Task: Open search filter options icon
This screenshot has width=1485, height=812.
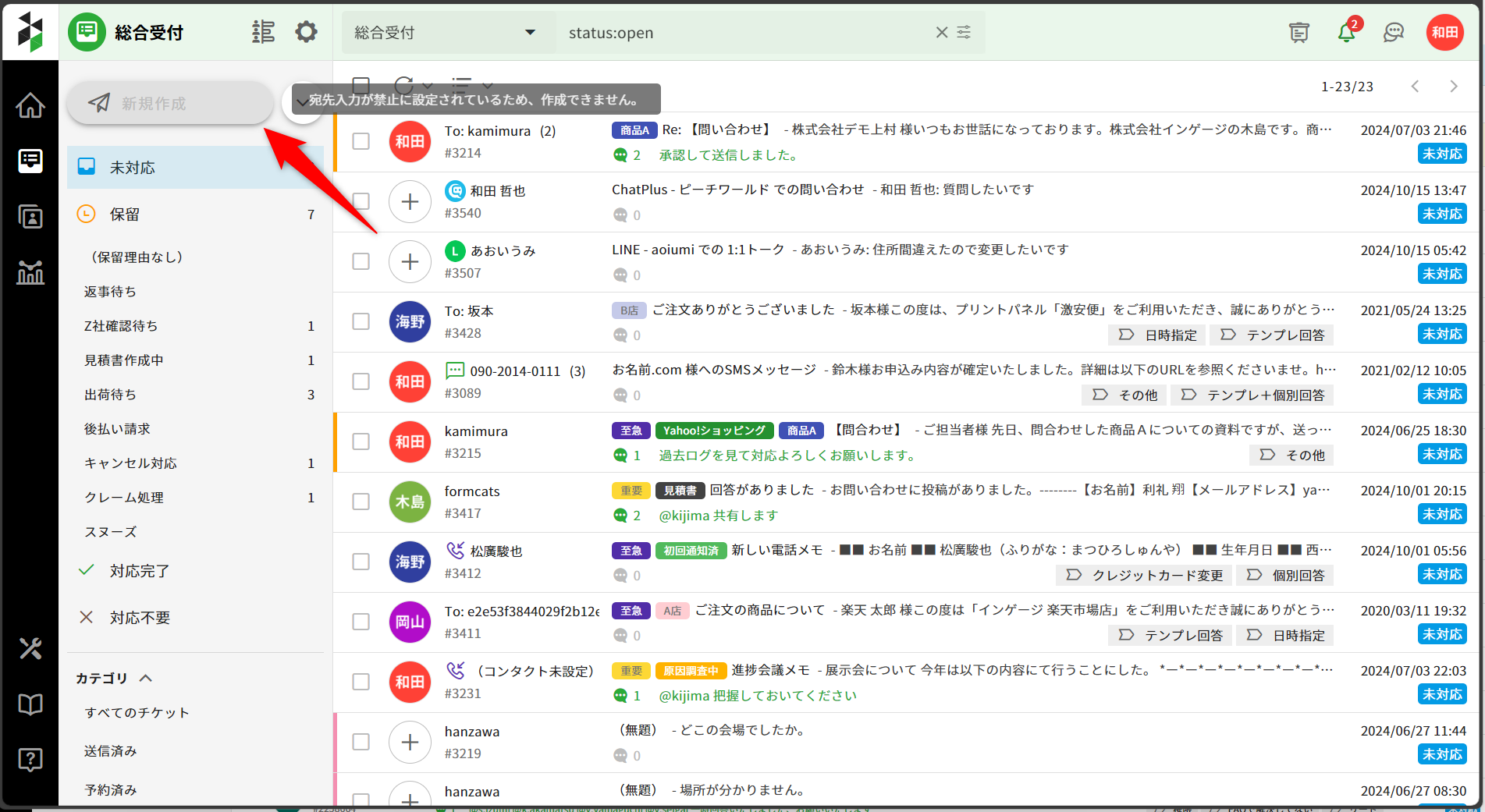Action: click(x=965, y=33)
